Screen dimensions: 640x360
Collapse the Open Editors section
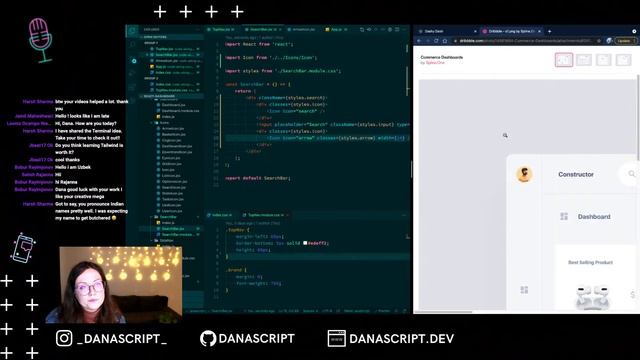[171, 37]
